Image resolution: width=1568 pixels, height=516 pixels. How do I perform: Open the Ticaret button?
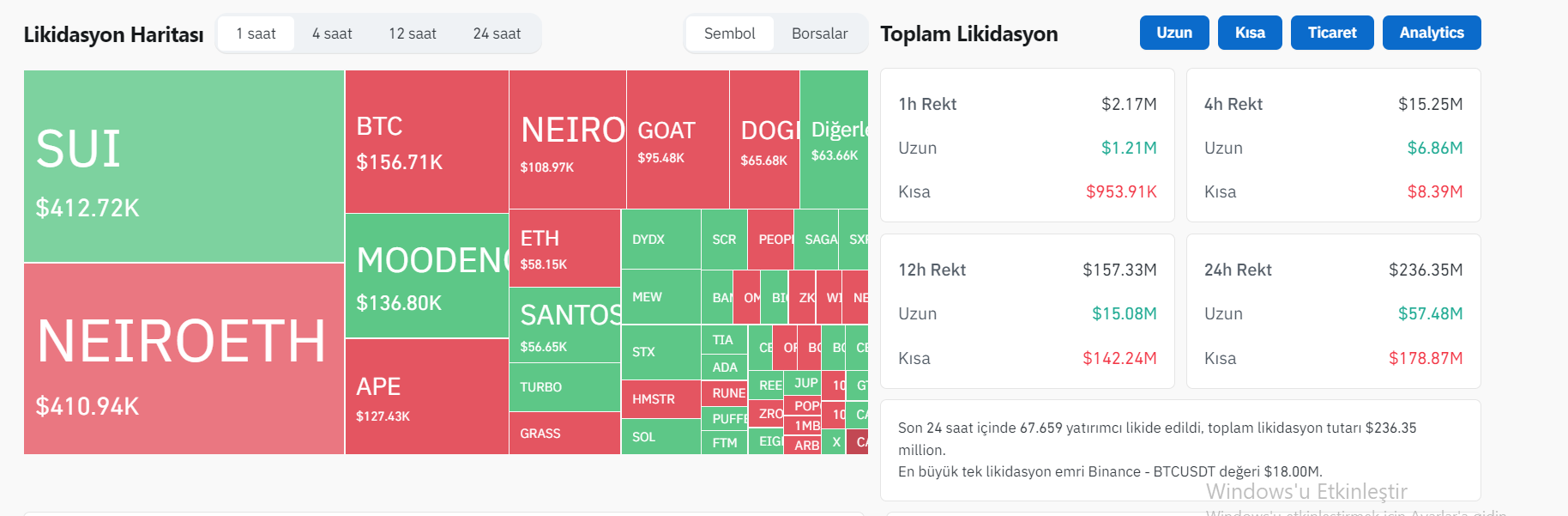tap(1331, 33)
